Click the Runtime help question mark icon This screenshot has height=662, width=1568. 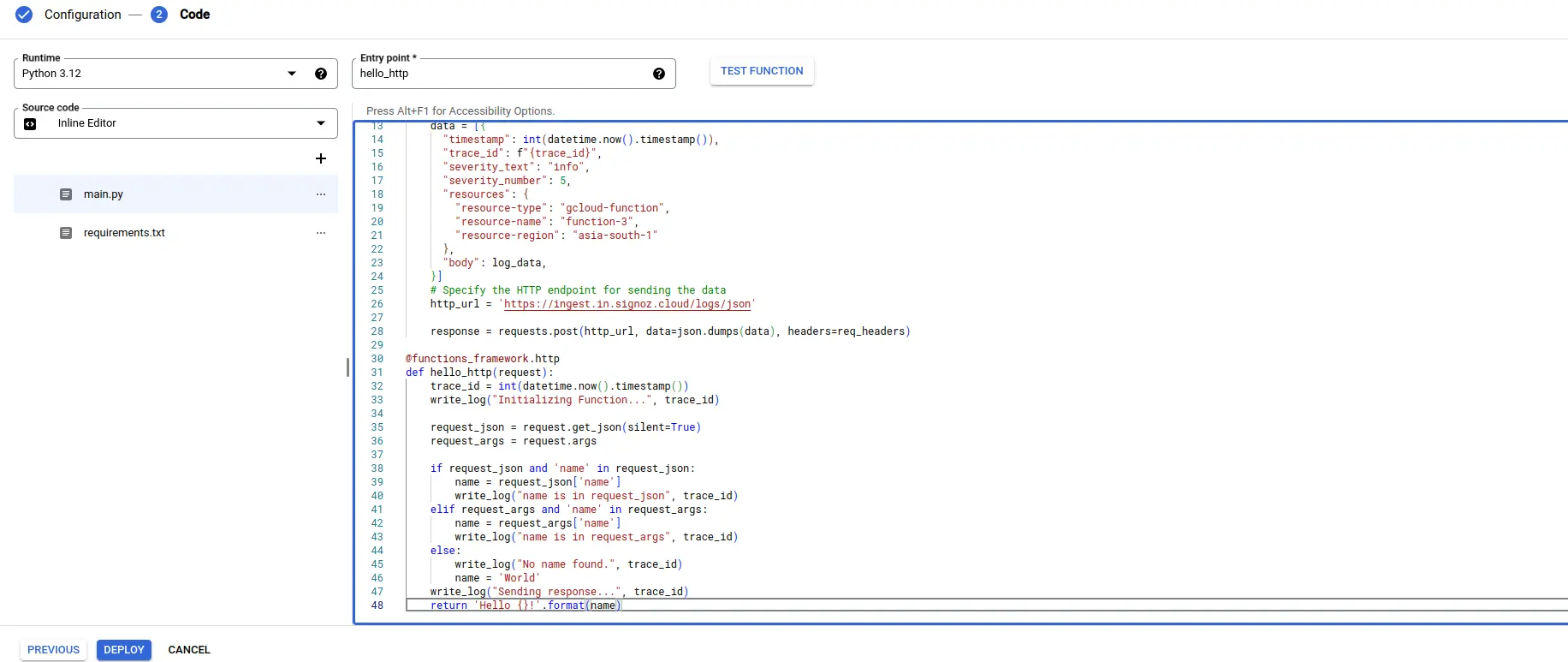pos(321,74)
